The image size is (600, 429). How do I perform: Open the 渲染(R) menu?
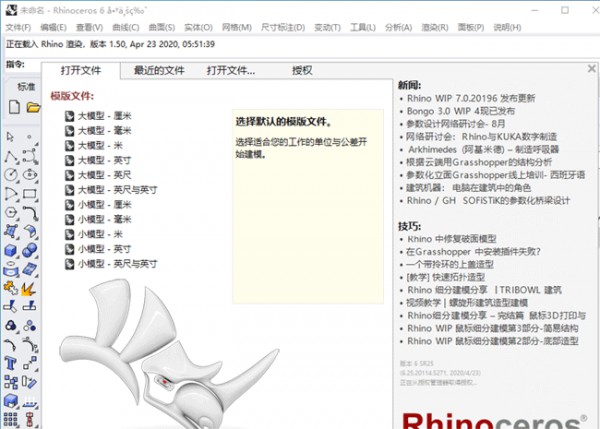pos(435,28)
